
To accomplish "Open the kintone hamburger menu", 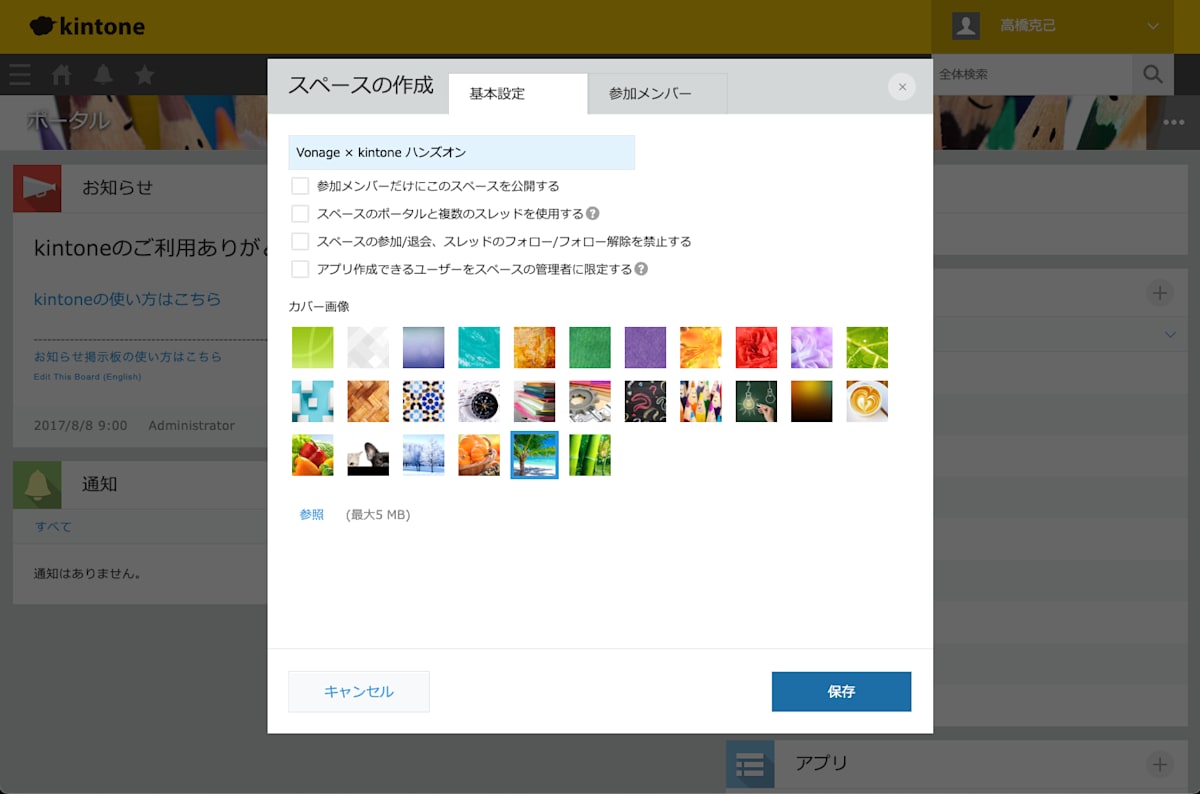I will tap(19, 75).
